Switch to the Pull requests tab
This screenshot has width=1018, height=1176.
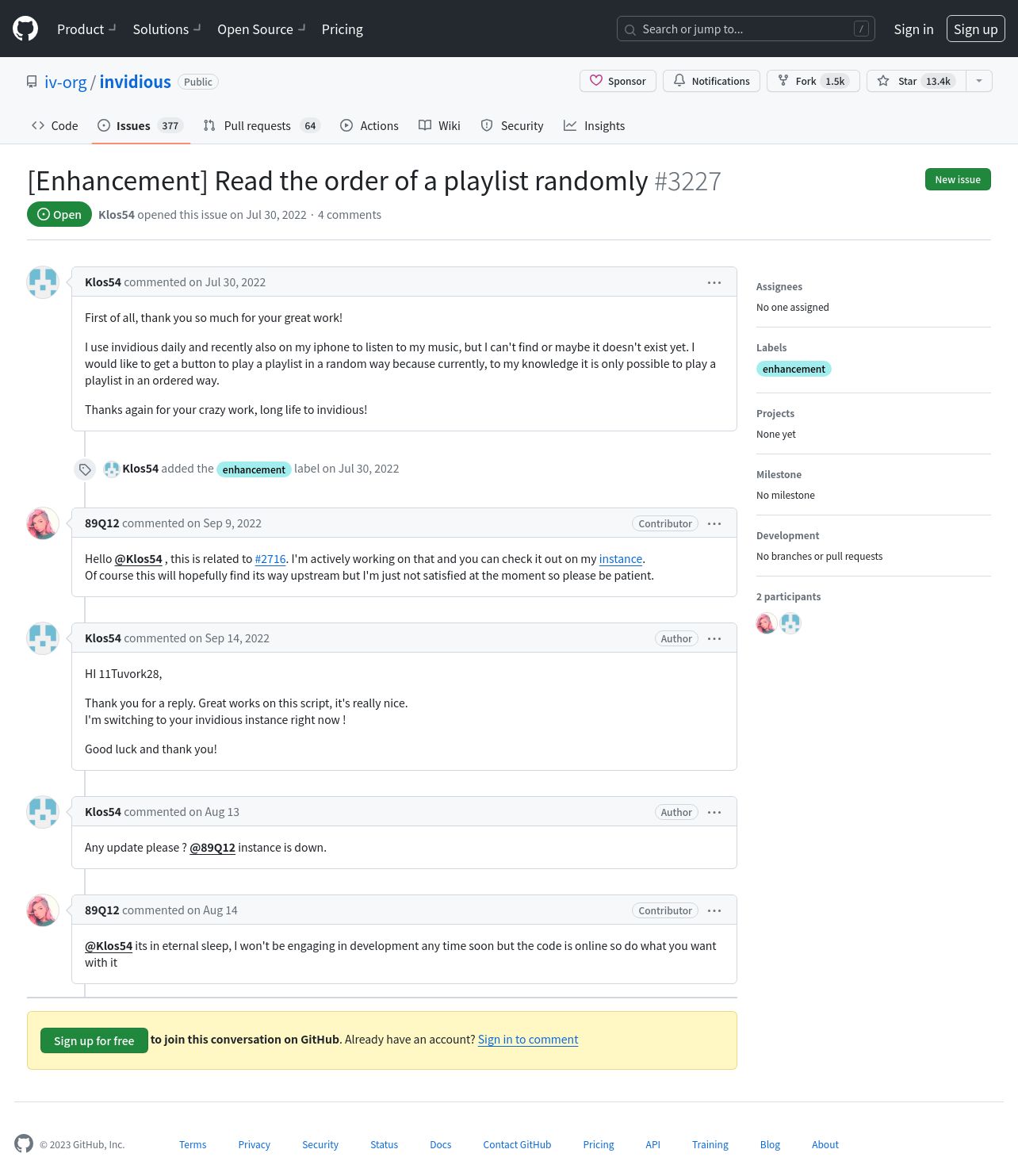(x=262, y=125)
